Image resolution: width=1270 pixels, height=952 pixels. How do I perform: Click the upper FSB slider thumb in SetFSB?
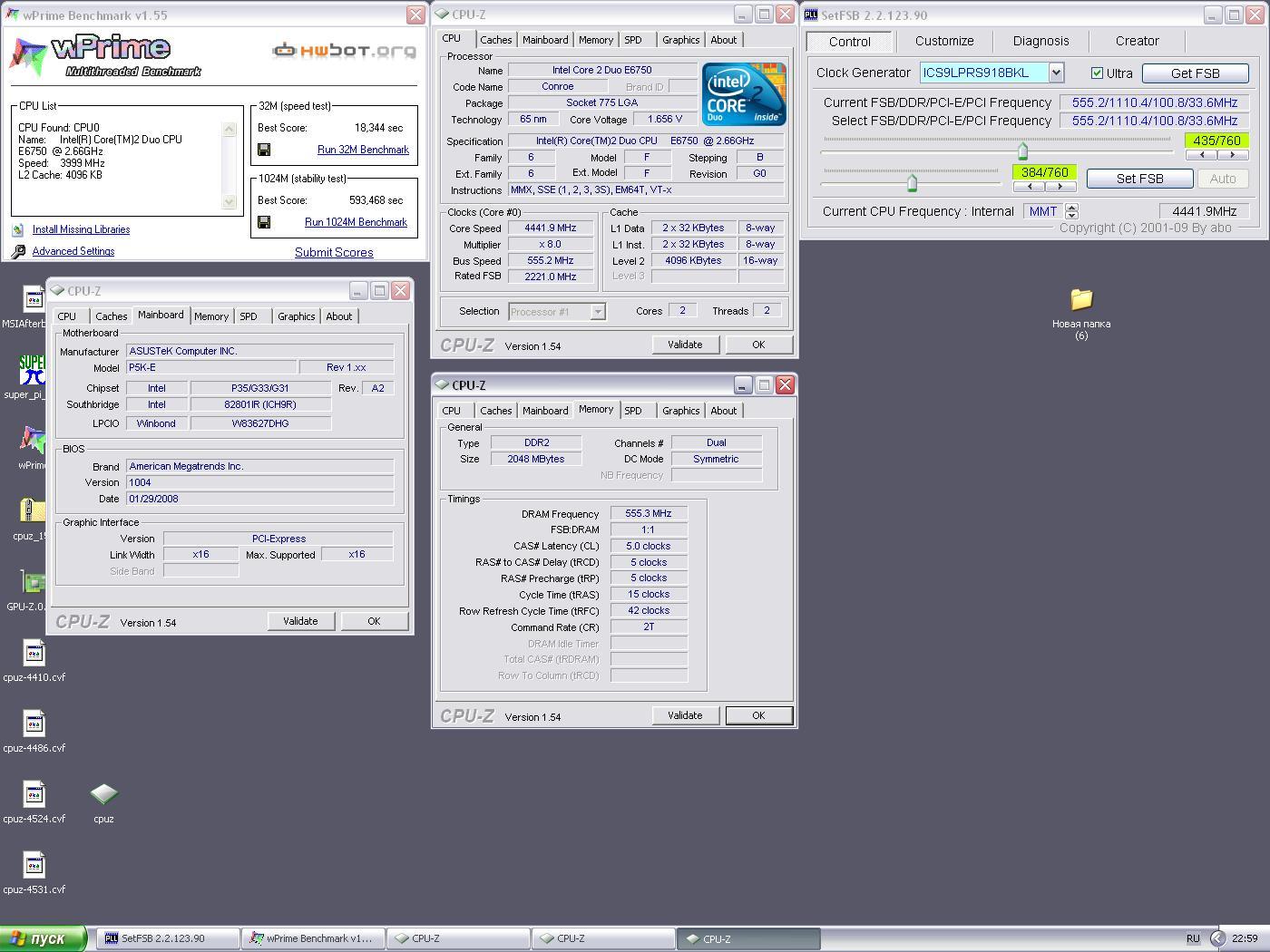click(x=1023, y=151)
